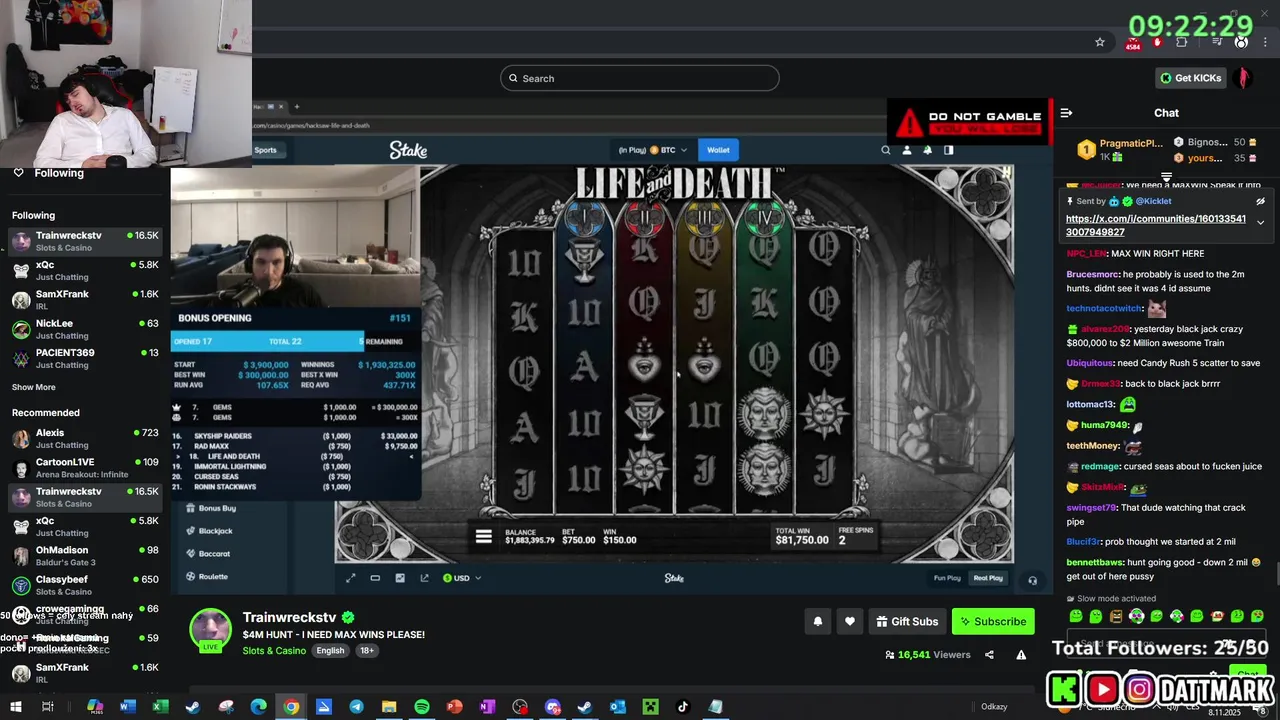Open TikTok from the taskbar
The width and height of the screenshot is (1280, 720).
point(683,707)
